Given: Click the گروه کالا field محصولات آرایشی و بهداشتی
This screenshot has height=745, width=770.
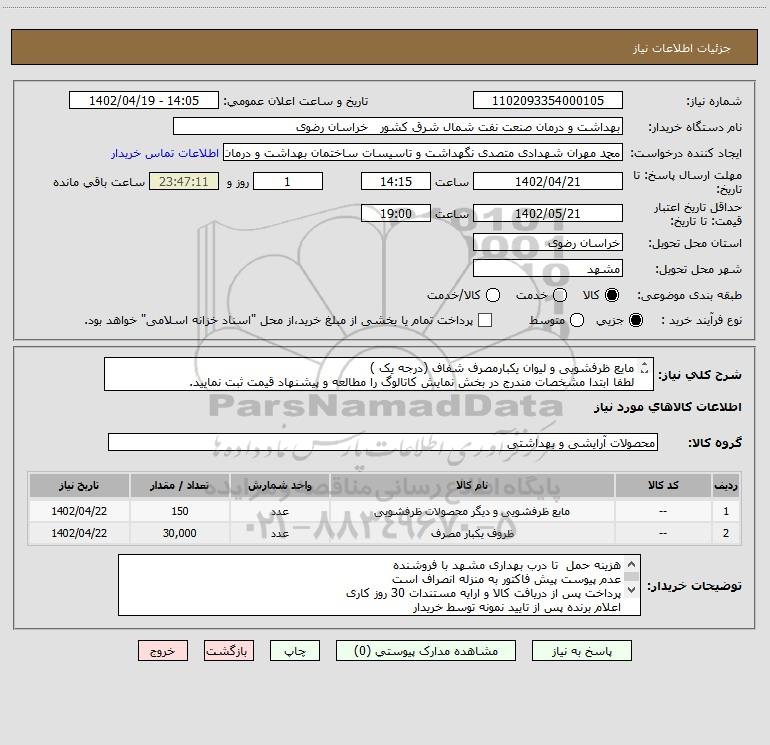Looking at the screenshot, I should tap(383, 442).
